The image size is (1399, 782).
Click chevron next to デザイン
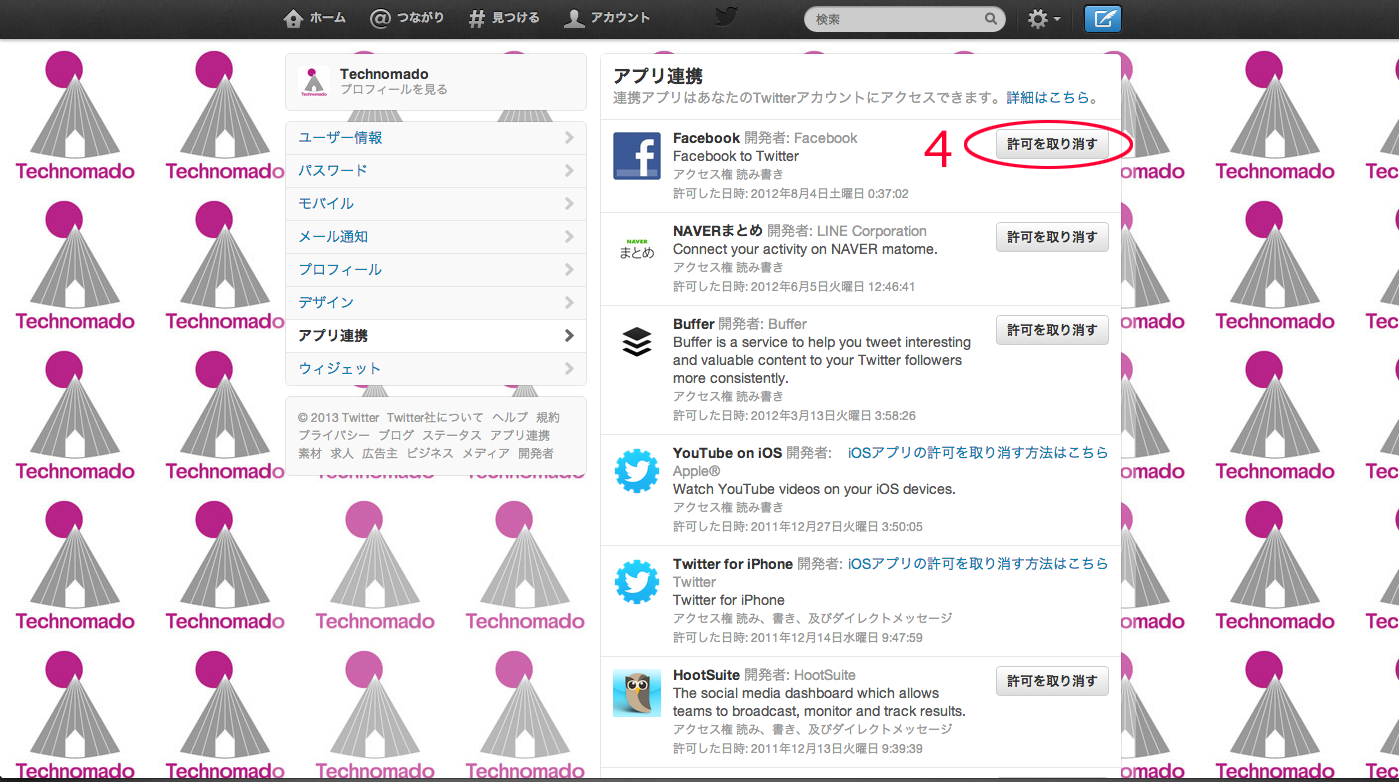[569, 303]
